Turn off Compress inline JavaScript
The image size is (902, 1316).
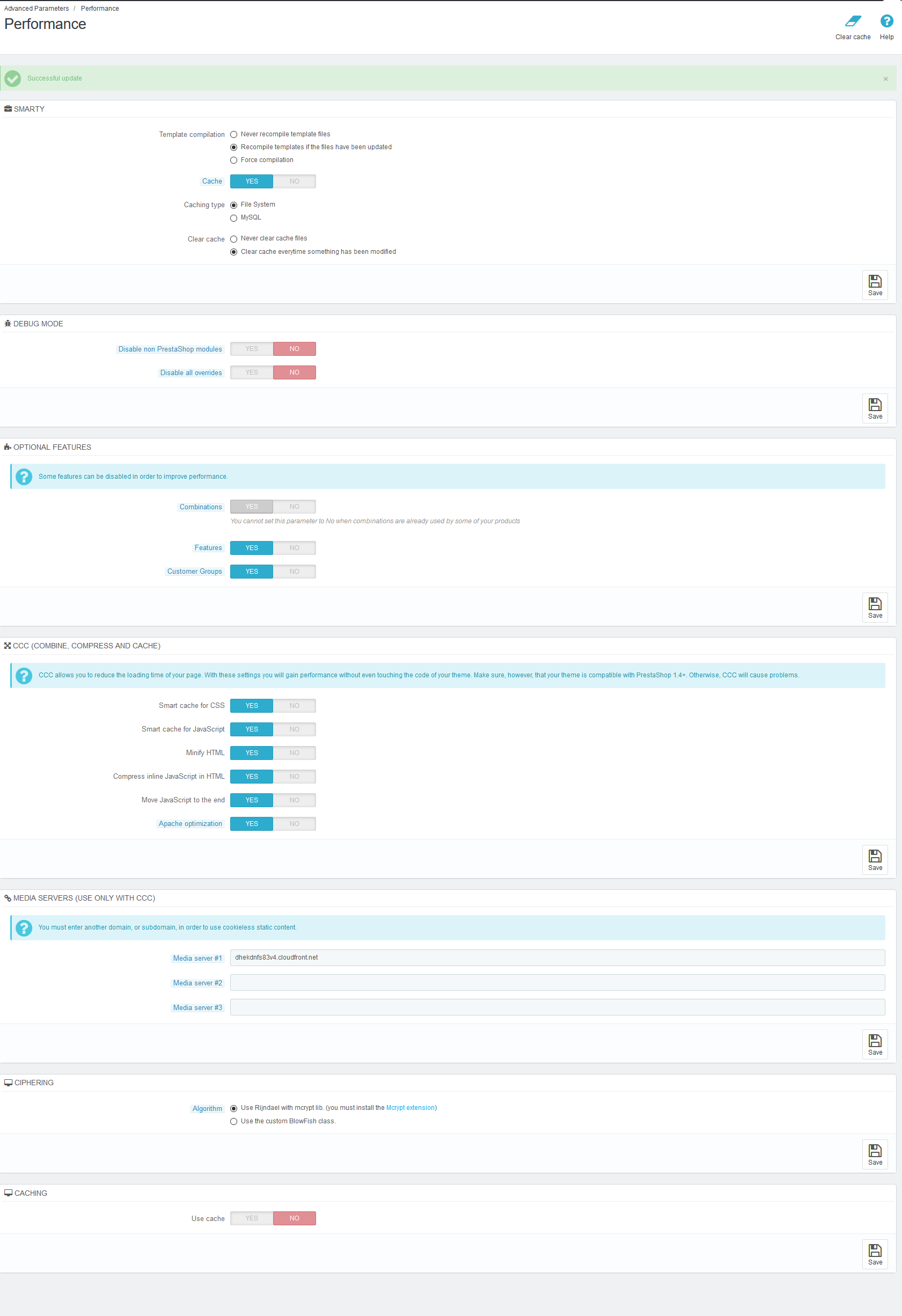click(295, 777)
